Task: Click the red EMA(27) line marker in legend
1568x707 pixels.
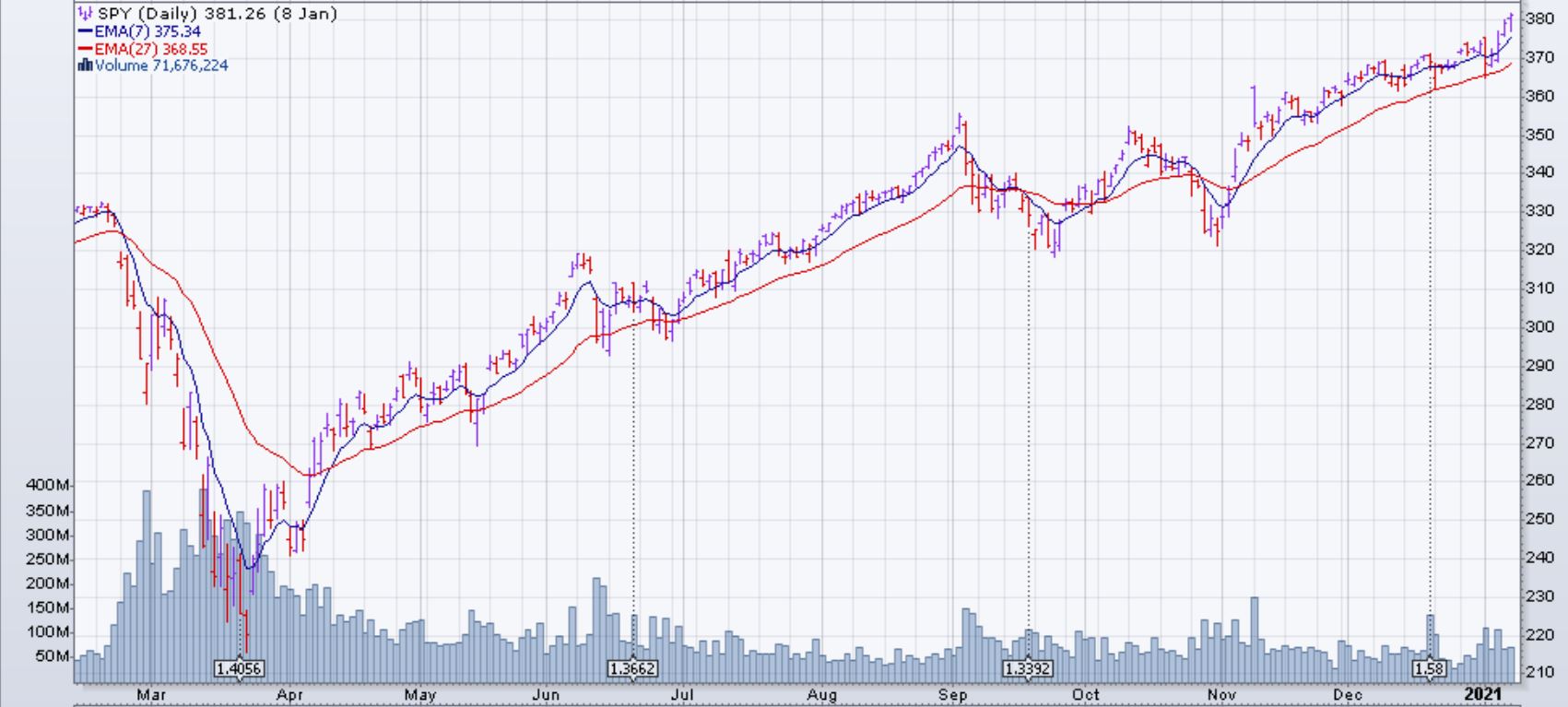Action: (x=86, y=49)
